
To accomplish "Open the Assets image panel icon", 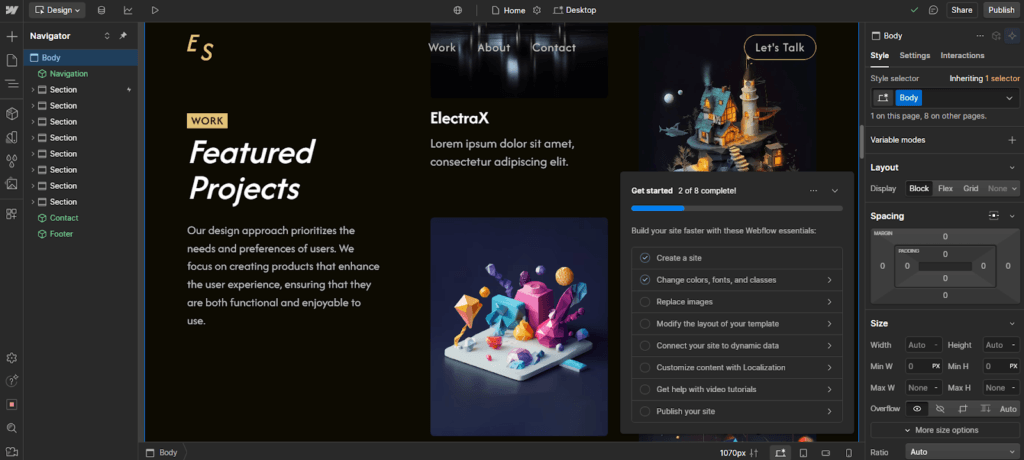I will [x=12, y=183].
